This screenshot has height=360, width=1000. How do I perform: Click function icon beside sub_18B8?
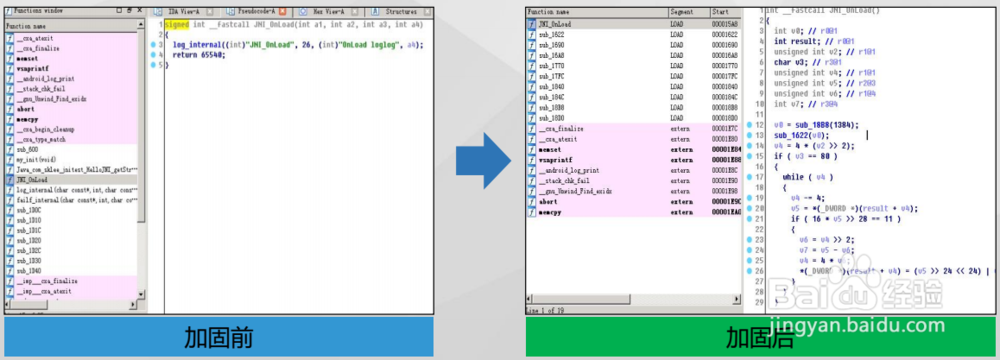(x=532, y=108)
